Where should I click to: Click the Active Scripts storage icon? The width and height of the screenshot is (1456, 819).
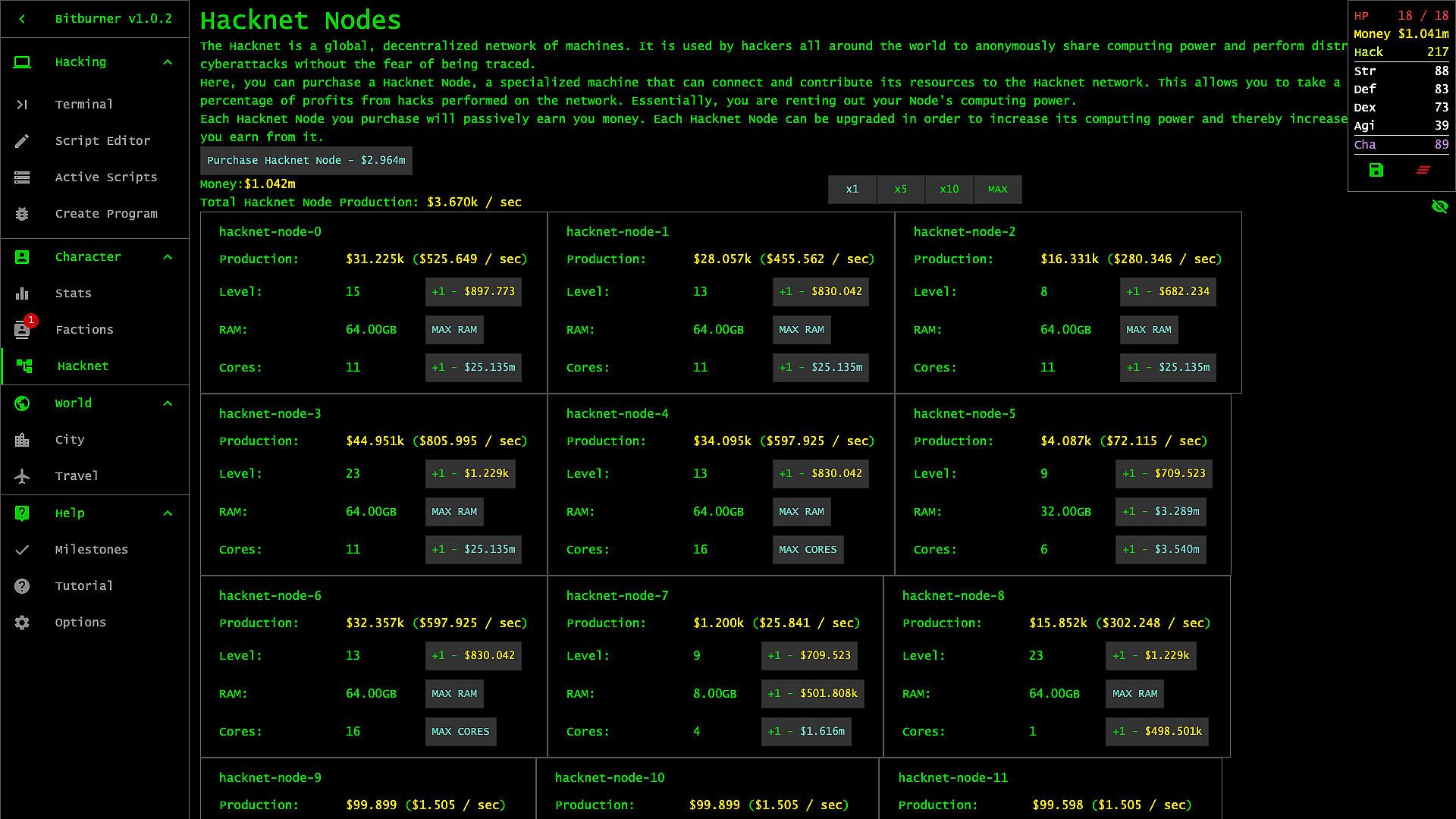(x=22, y=177)
